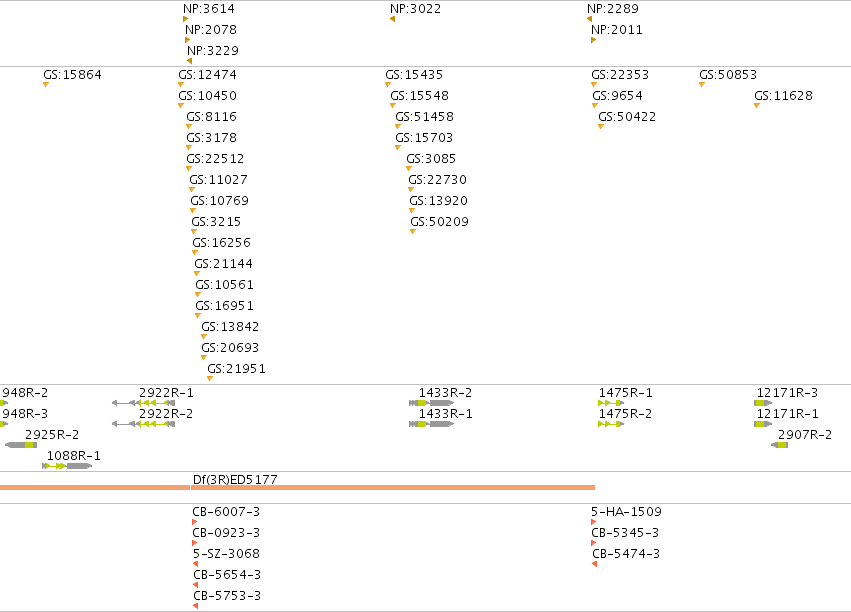Click the CB-5345-3 label
This screenshot has width=851, height=612.
coord(625,533)
